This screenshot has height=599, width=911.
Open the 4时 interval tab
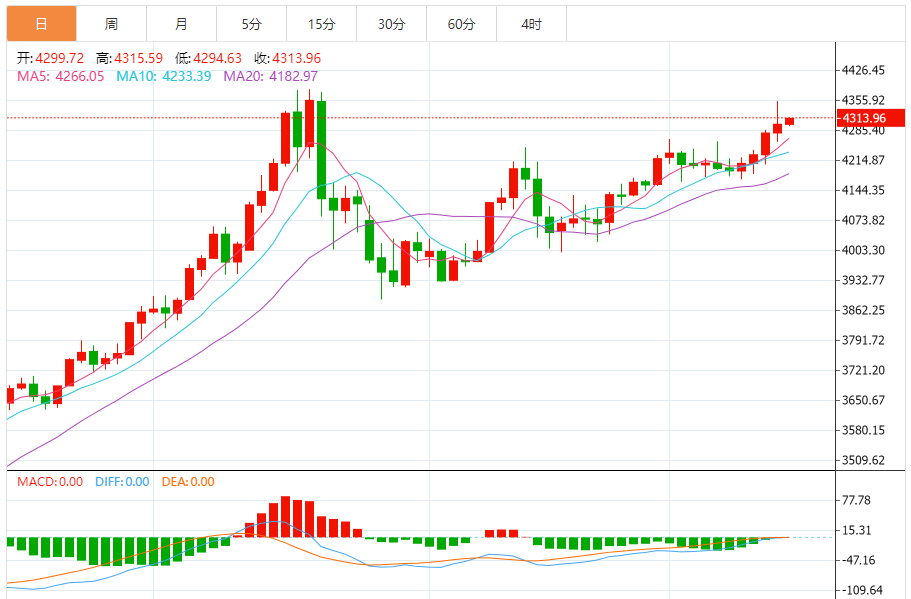tap(532, 24)
